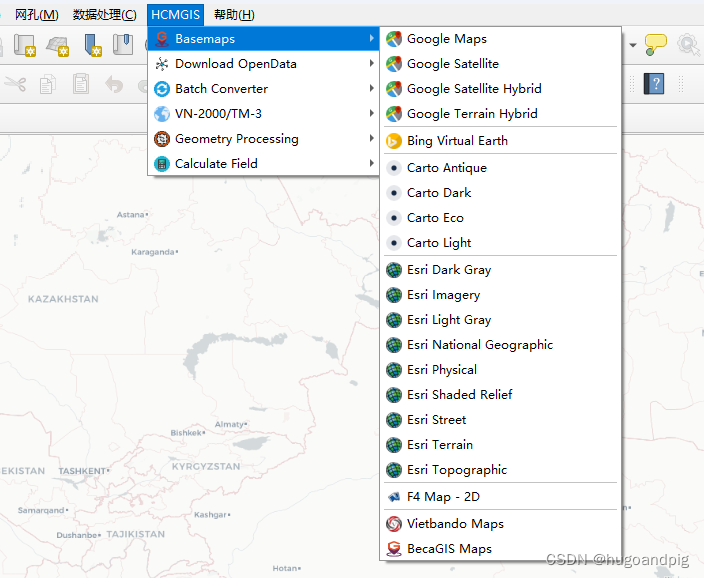This screenshot has height=578, width=704.
Task: Click the Download OpenData network icon
Action: (162, 64)
